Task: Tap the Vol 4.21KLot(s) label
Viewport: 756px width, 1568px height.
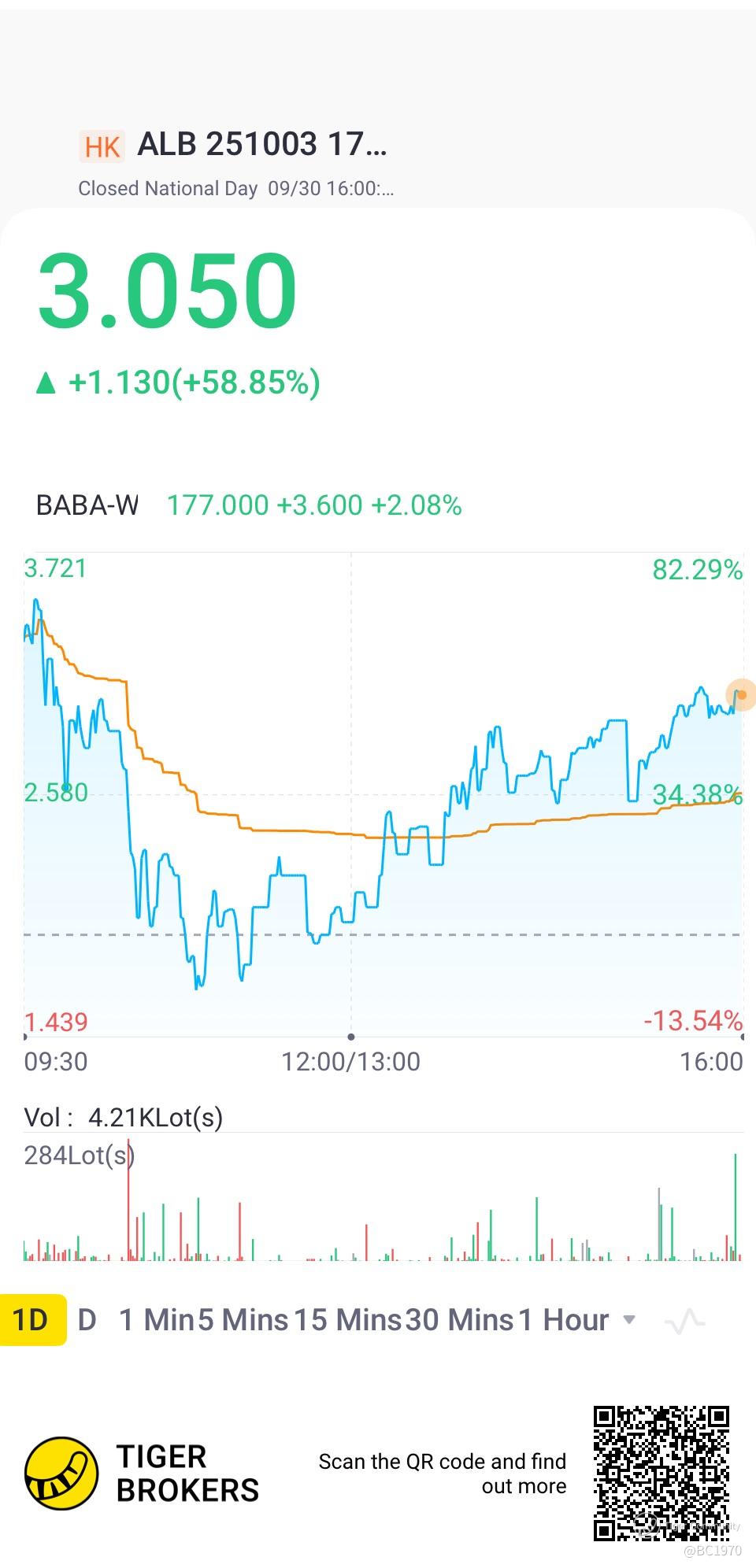Action: coord(124,1117)
